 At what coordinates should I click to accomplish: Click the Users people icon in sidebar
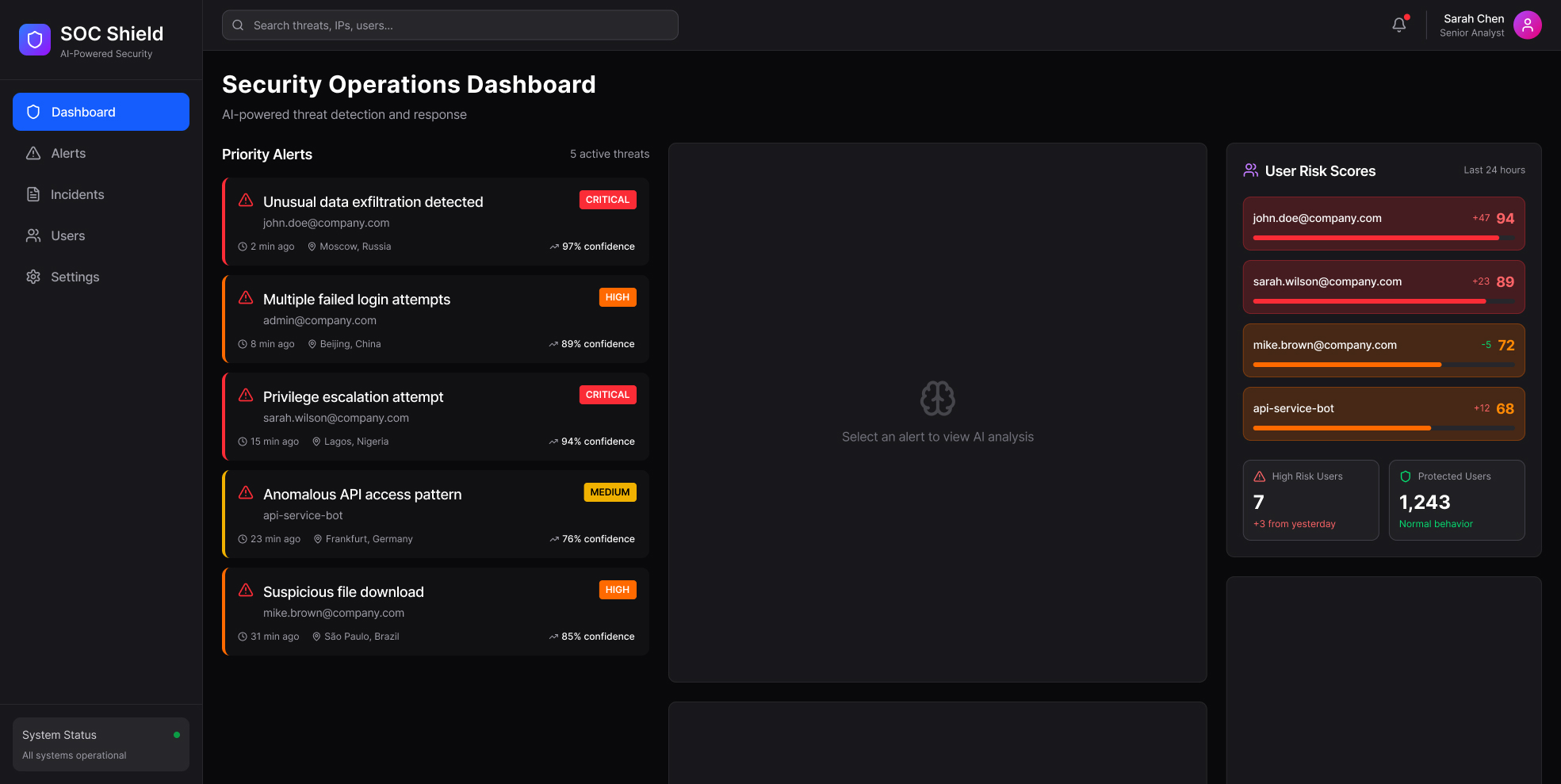click(33, 235)
